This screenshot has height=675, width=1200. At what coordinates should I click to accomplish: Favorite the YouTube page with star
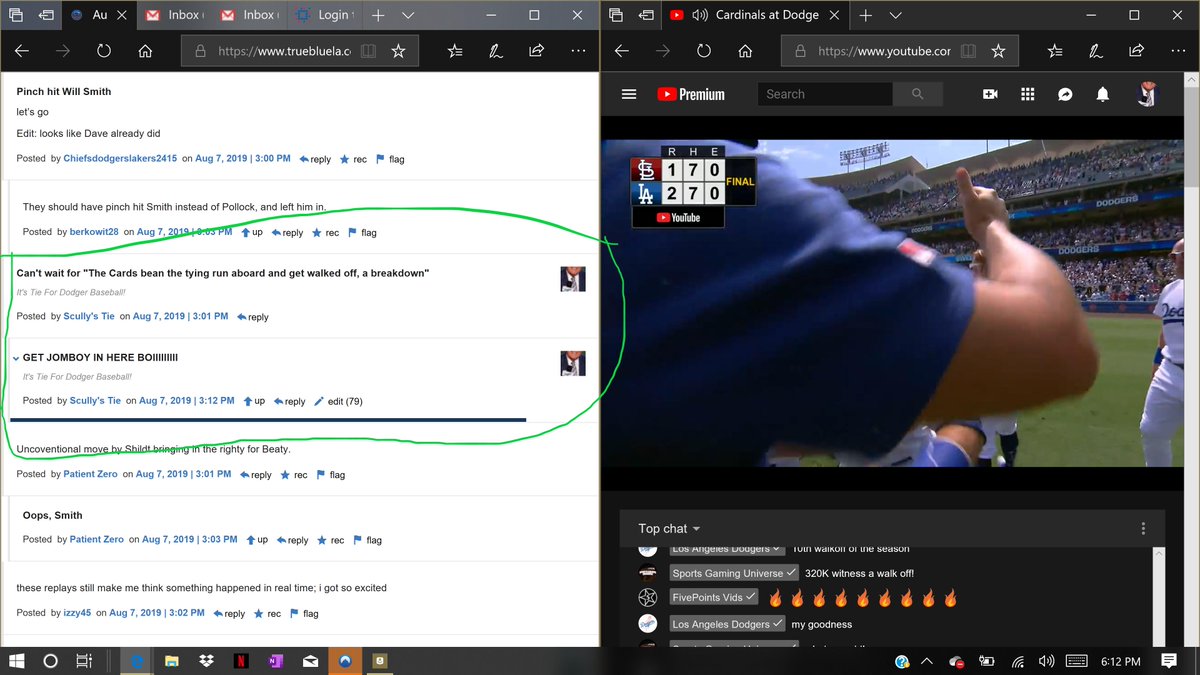click(x=998, y=51)
